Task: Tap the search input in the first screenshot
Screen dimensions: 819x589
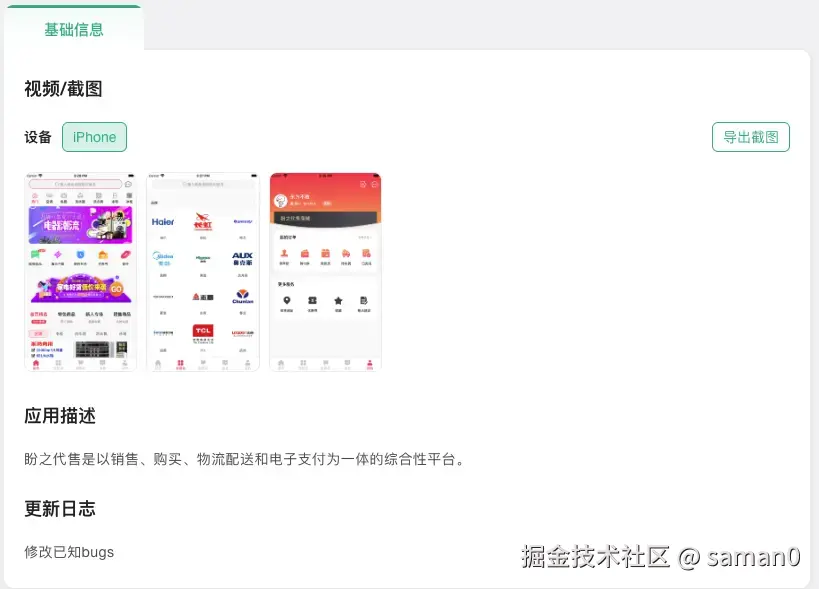Action: tap(76, 184)
